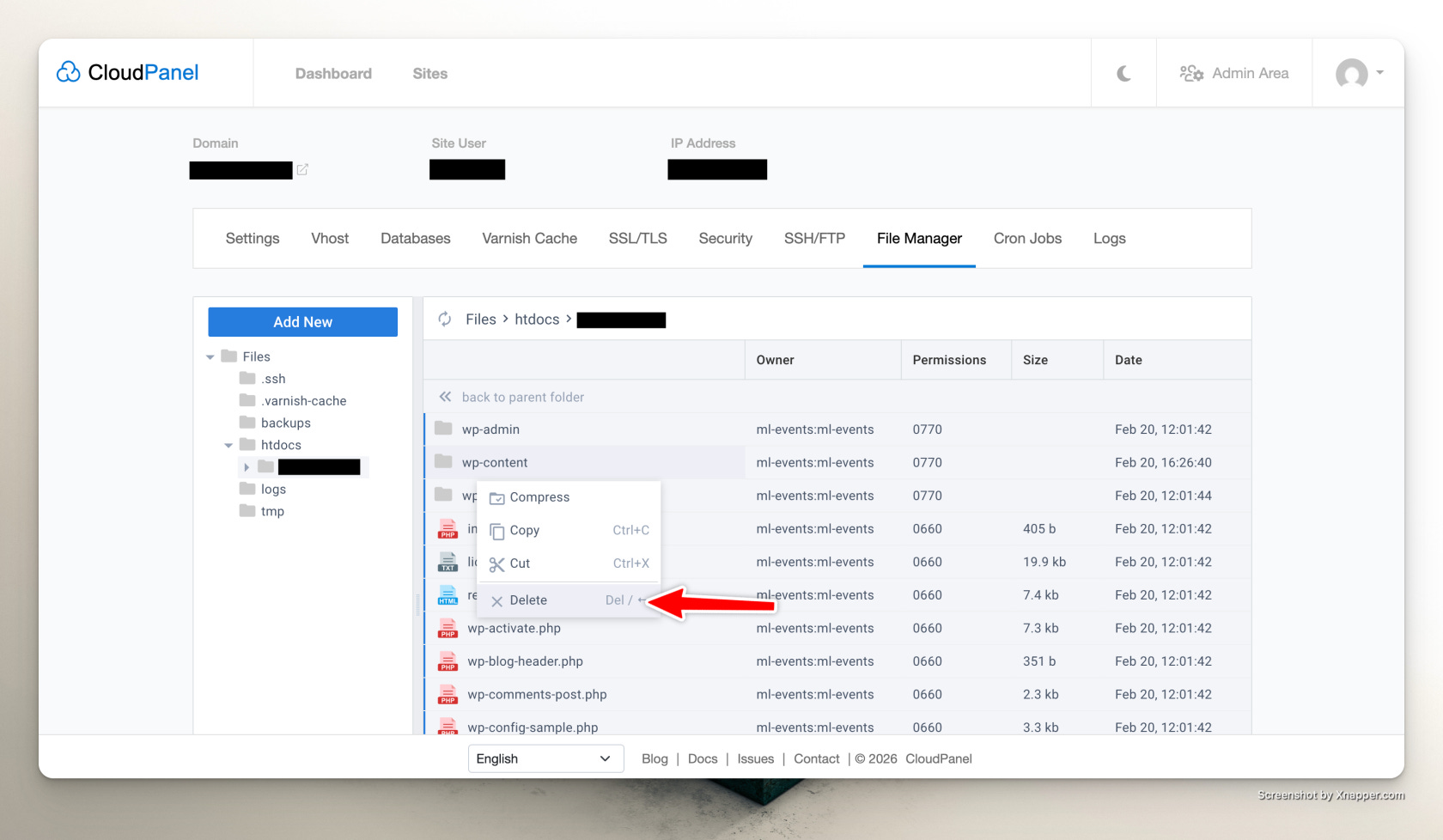This screenshot has height=840, width=1443.
Task: Open the Logs tab
Action: pos(1109,239)
